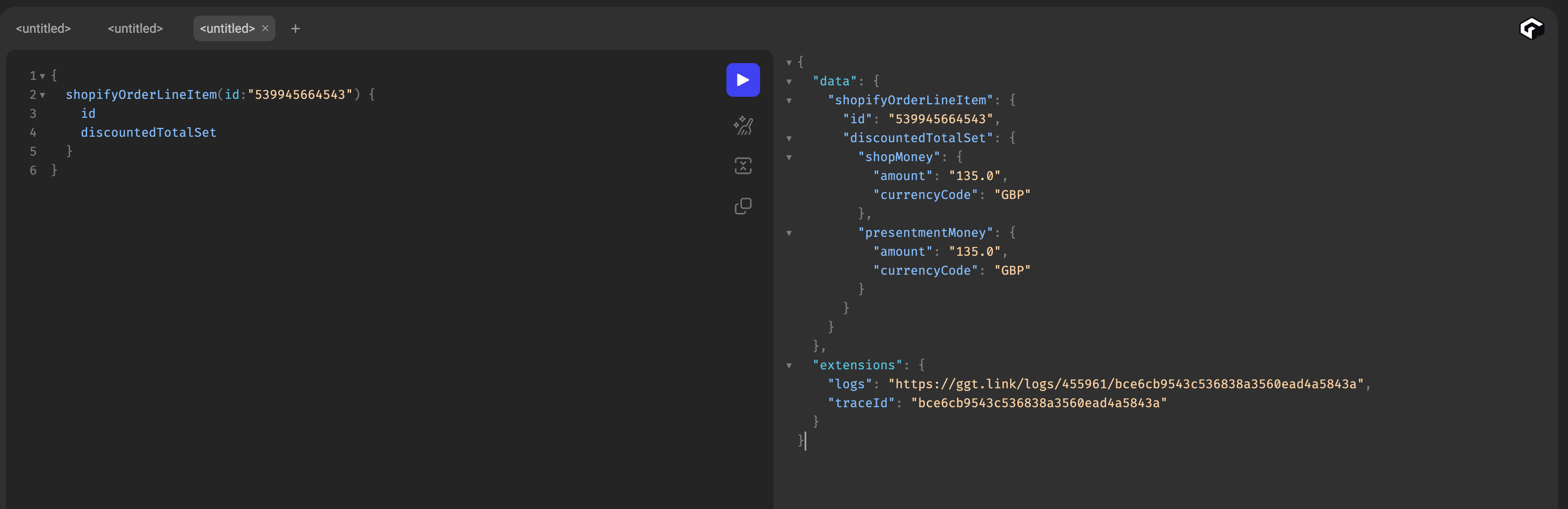Screen dimensions: 1568x509
Task: Click the prettify query magic wand icon
Action: coord(743,125)
